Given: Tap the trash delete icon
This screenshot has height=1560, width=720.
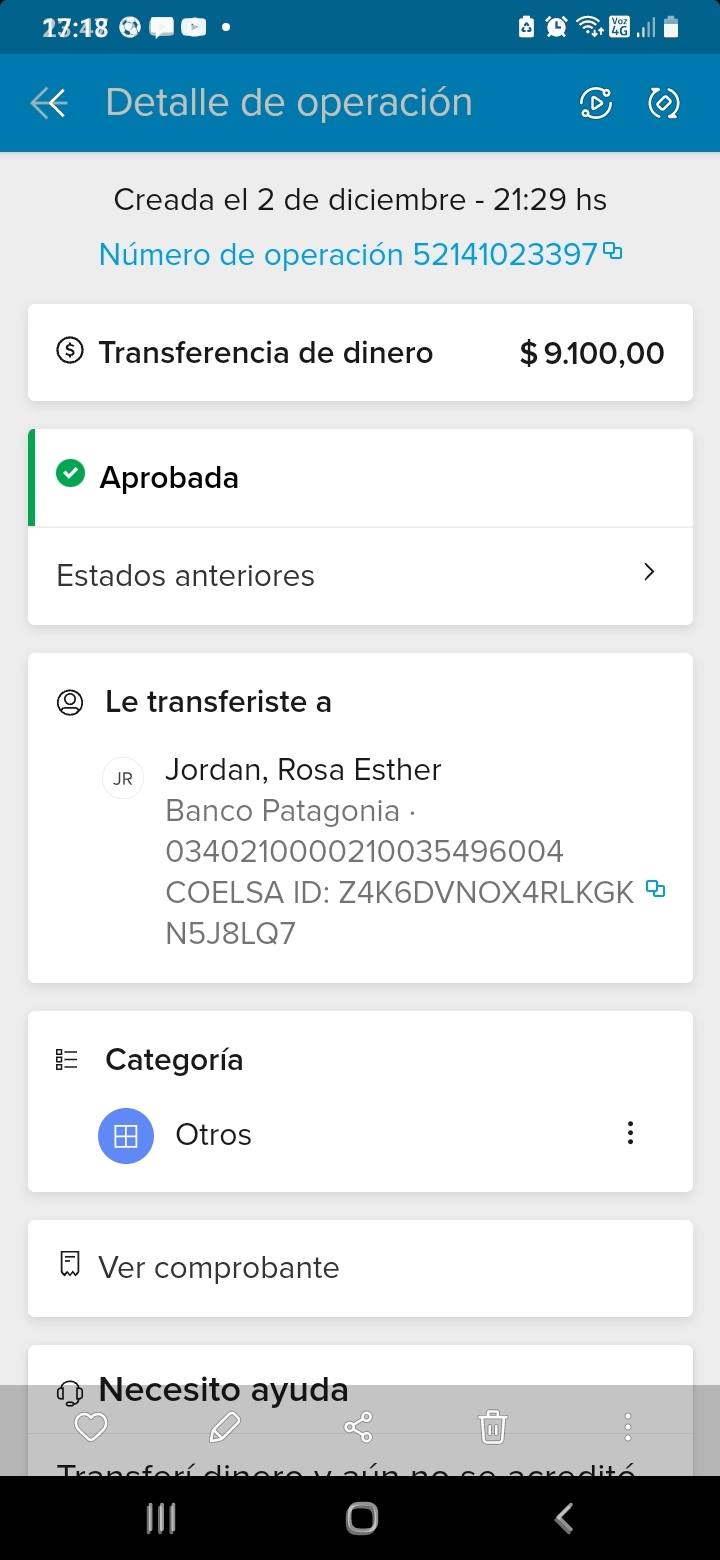Looking at the screenshot, I should (493, 1427).
